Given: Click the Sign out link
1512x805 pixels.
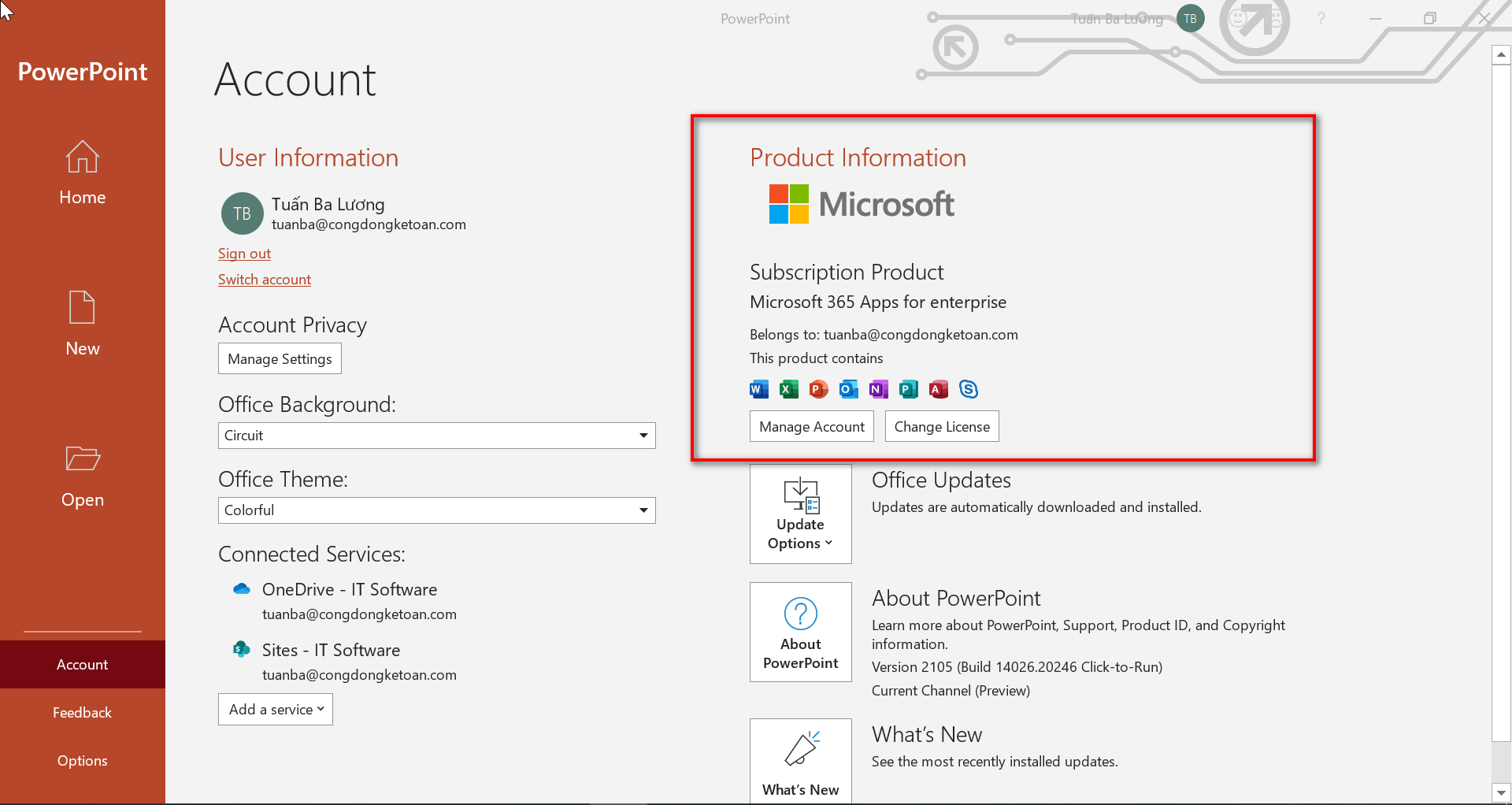Looking at the screenshot, I should point(244,254).
